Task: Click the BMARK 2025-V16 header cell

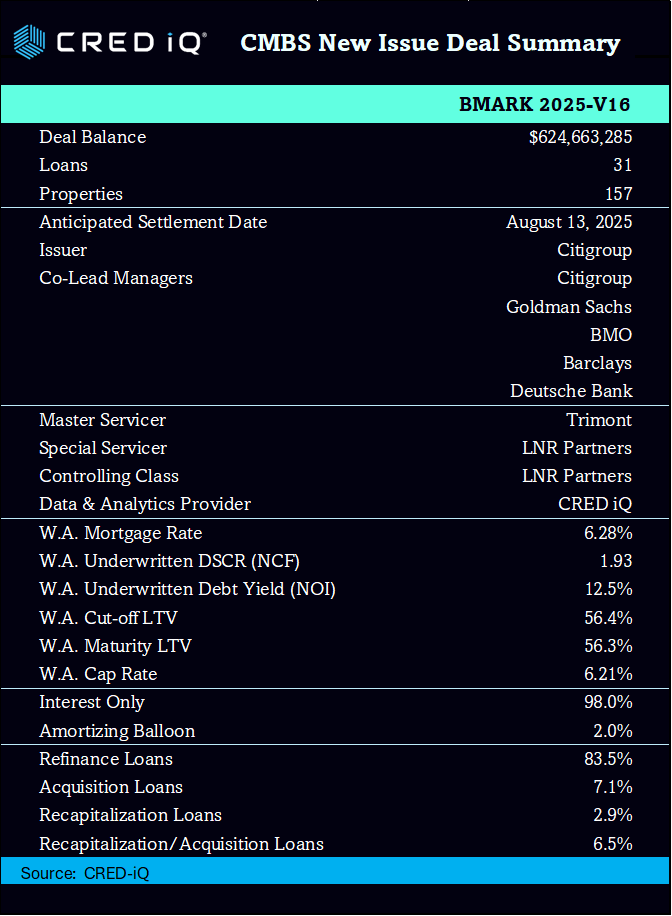Action: (544, 105)
